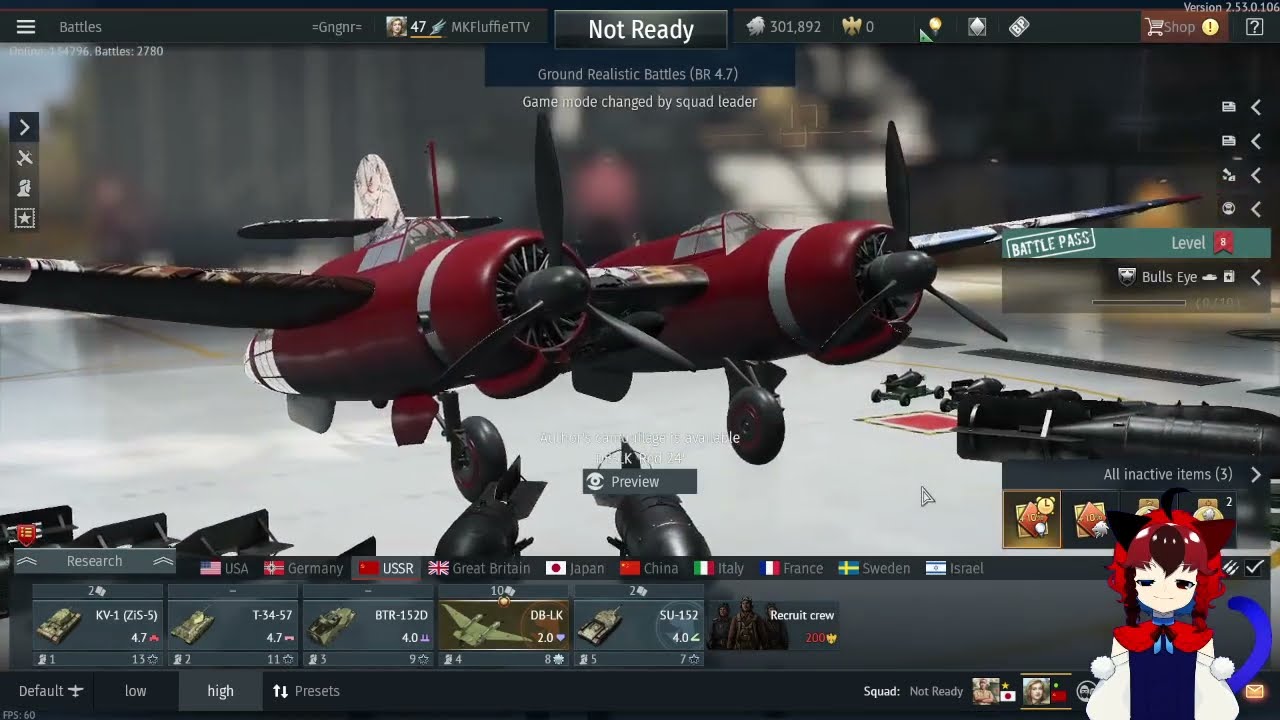
Task: Click the Preview camouflage button
Action: [640, 482]
